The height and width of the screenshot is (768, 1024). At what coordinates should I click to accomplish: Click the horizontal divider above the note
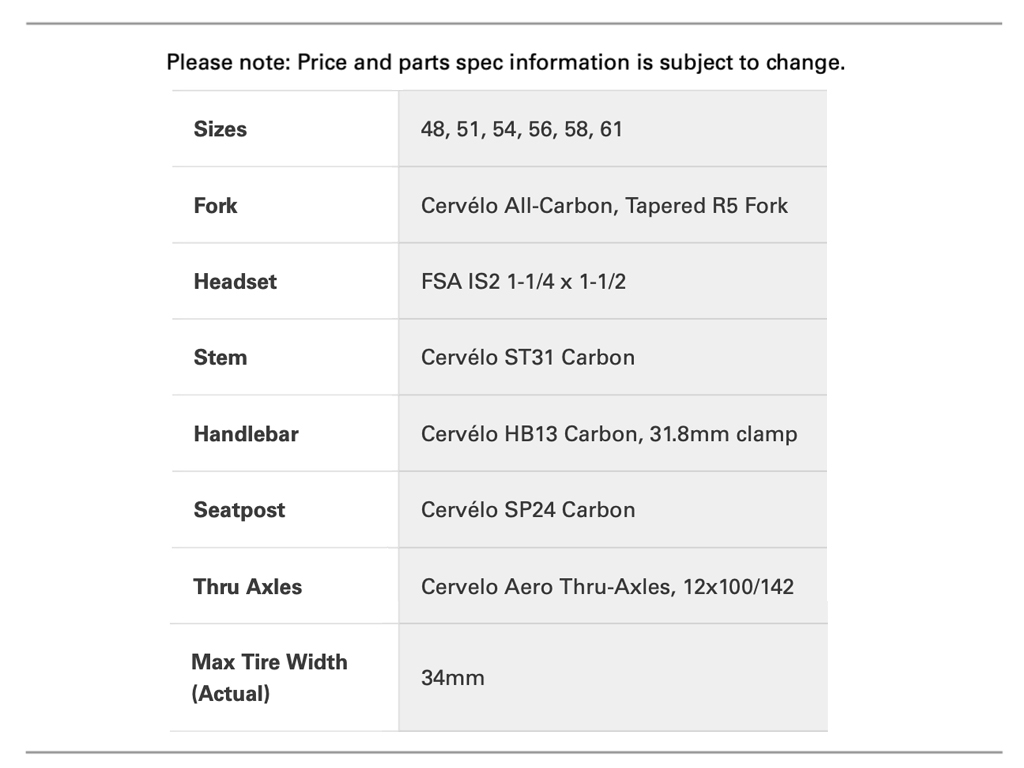[x=513, y=23]
